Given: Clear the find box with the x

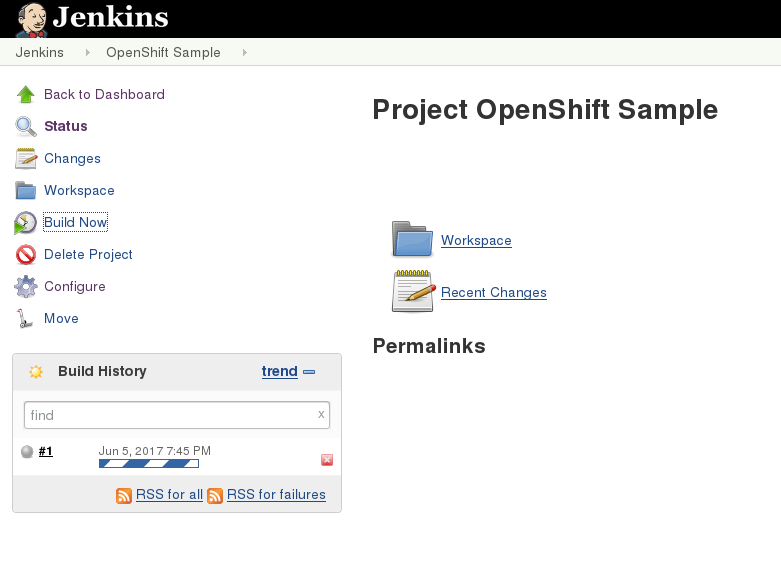Looking at the screenshot, I should (x=321, y=414).
